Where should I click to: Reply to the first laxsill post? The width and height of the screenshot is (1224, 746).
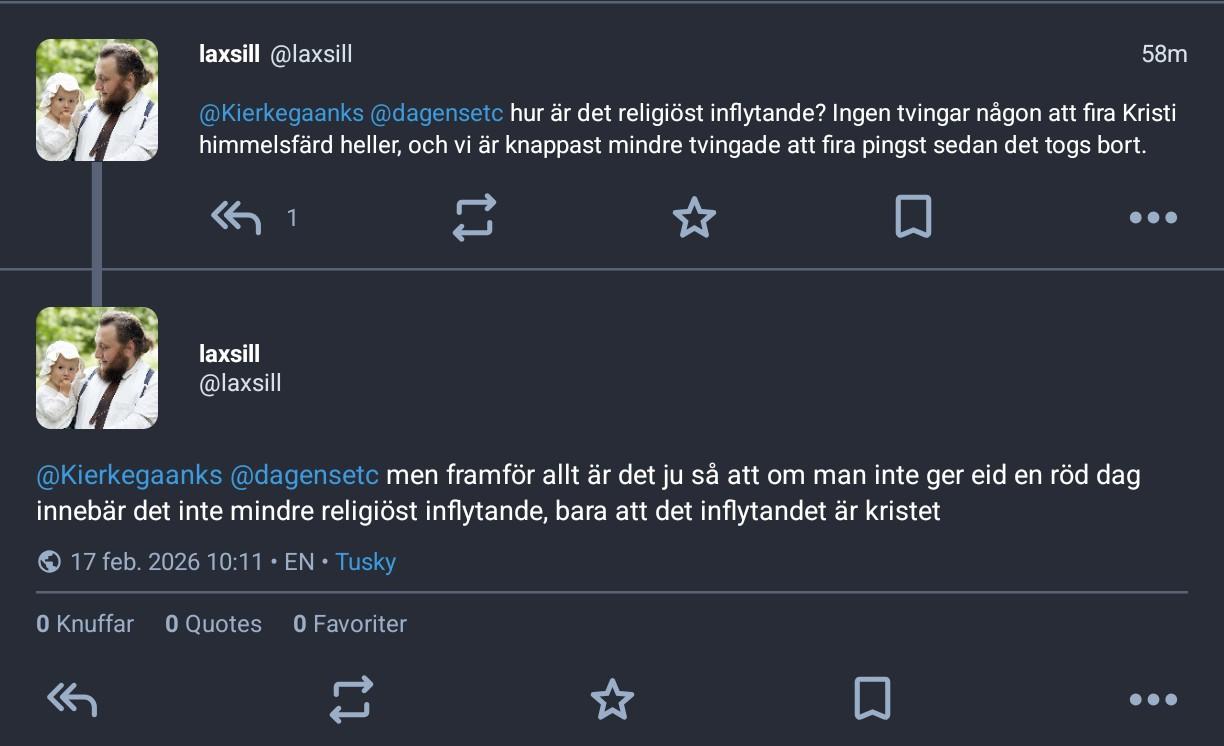point(236,217)
